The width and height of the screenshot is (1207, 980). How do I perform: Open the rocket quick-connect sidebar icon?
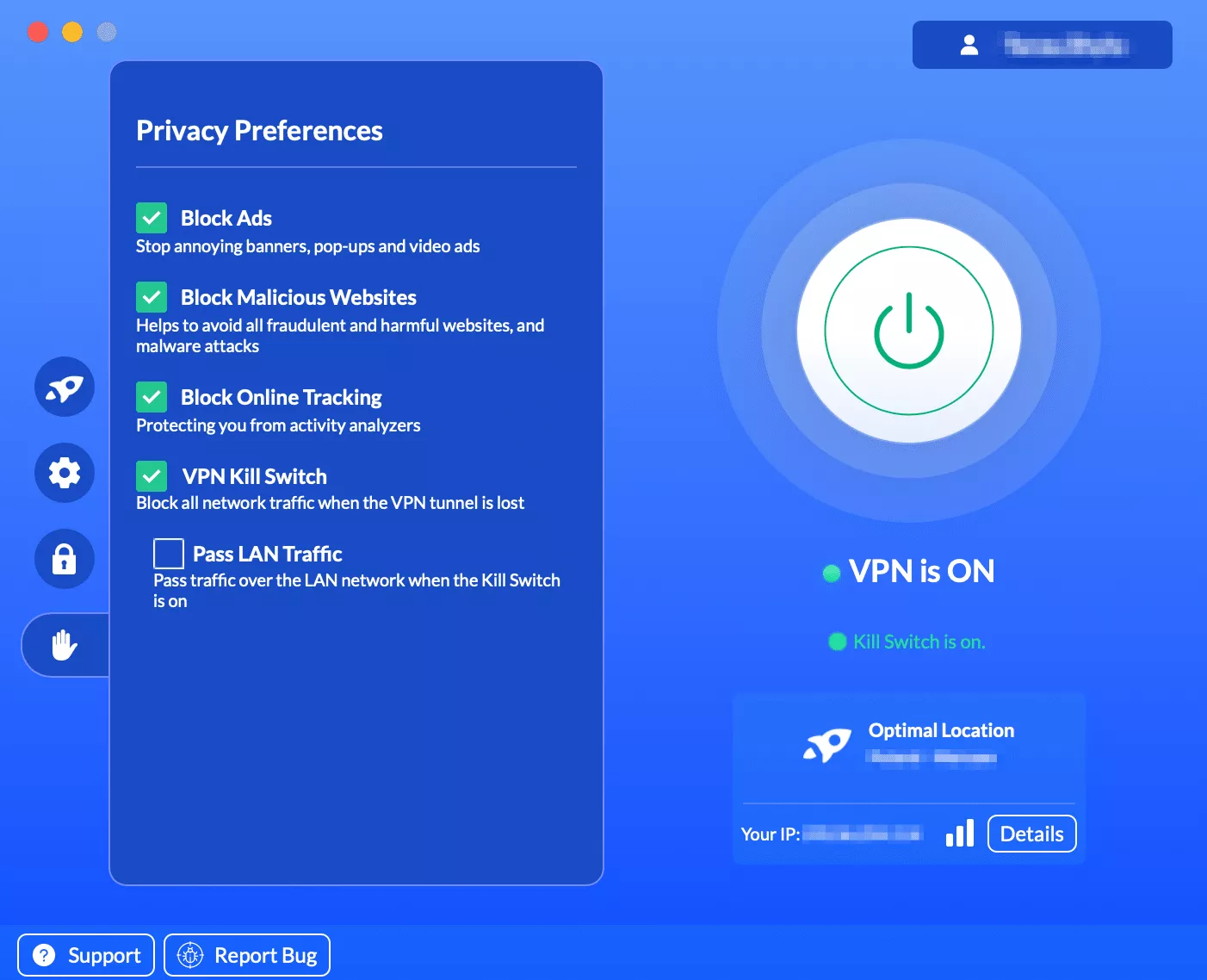pyautogui.click(x=65, y=388)
